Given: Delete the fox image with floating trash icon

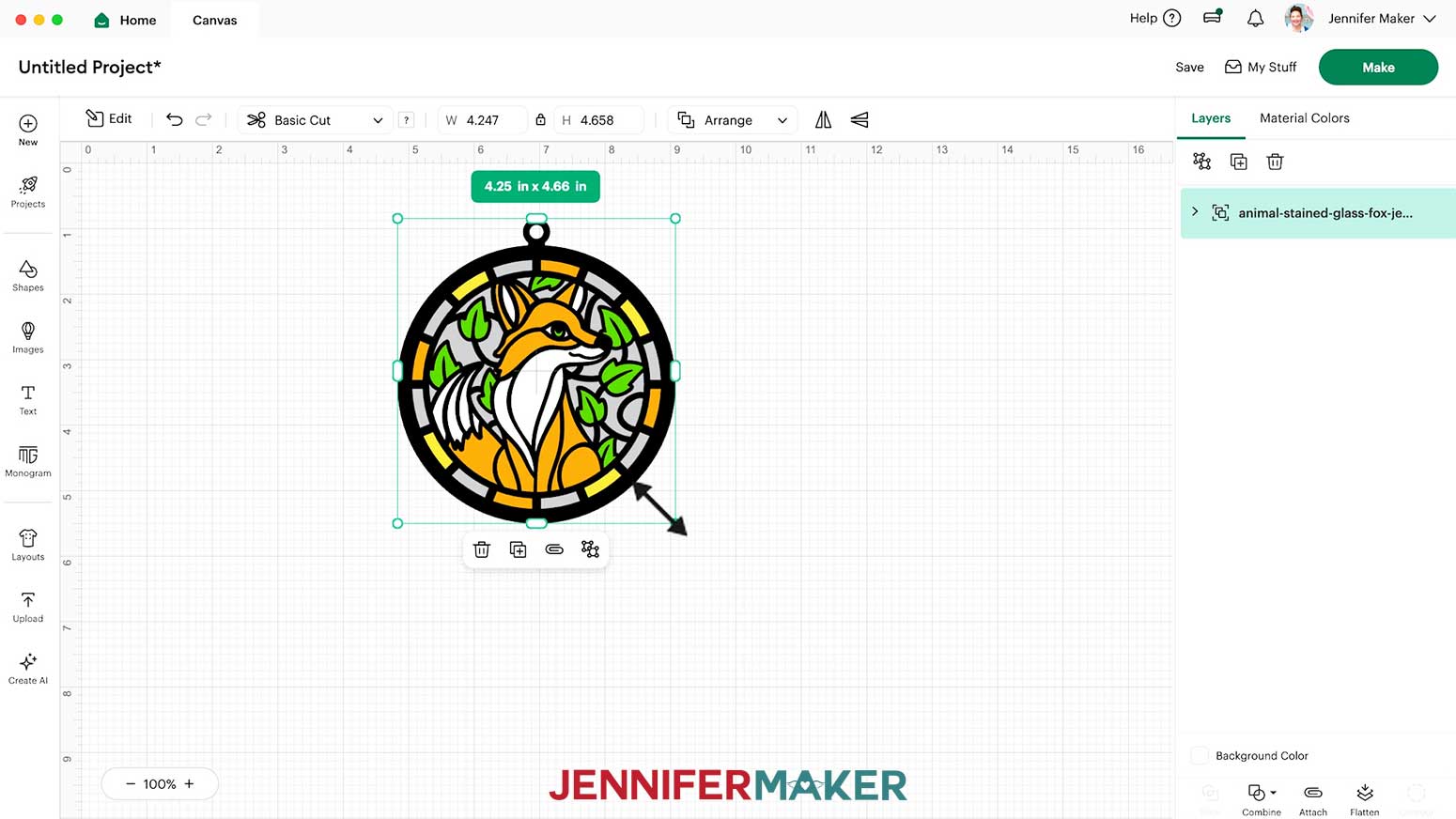Looking at the screenshot, I should click(x=482, y=549).
